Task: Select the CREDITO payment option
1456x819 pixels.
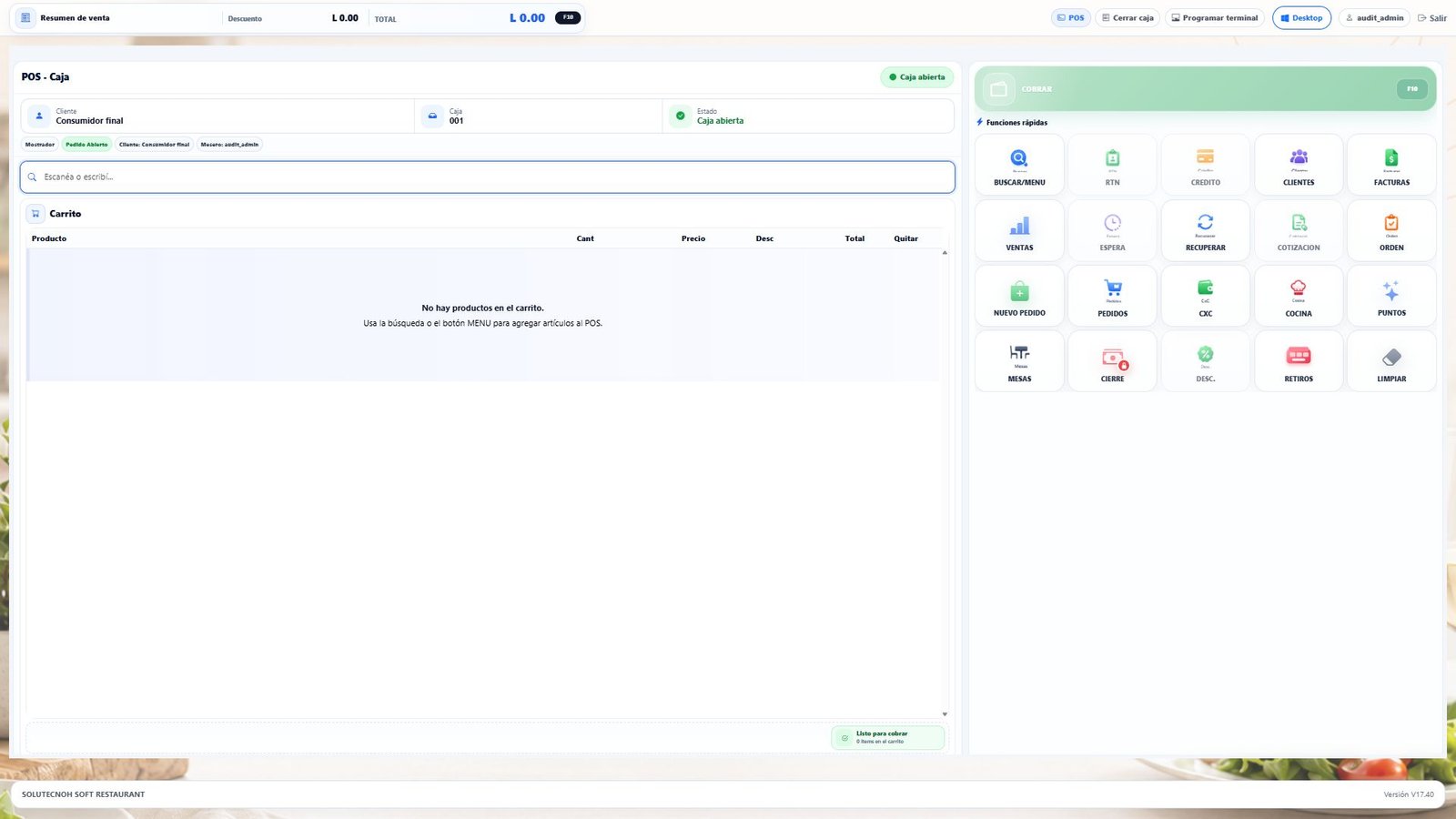Action: 1206,165
